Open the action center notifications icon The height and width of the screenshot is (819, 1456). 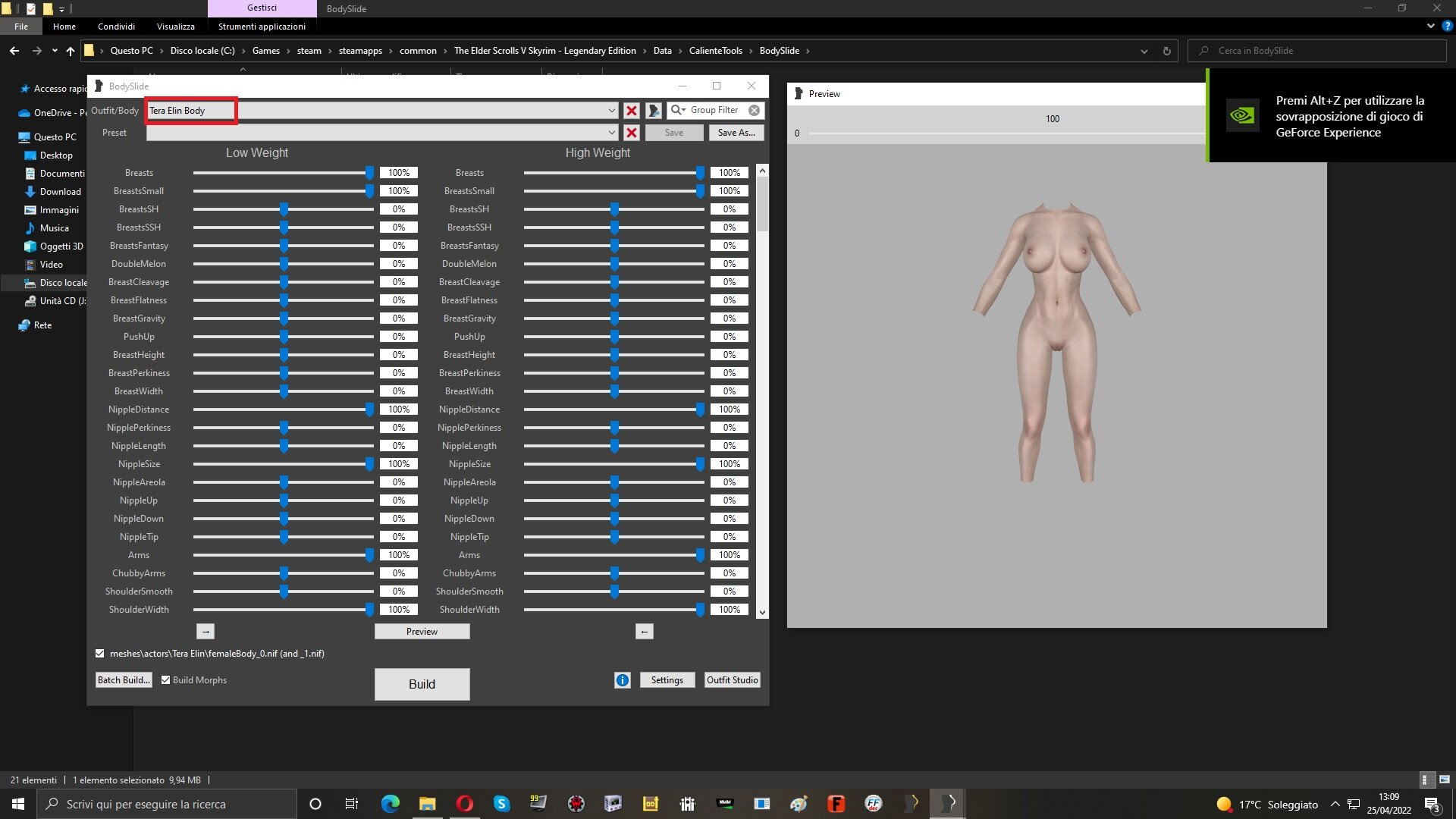[x=1432, y=805]
